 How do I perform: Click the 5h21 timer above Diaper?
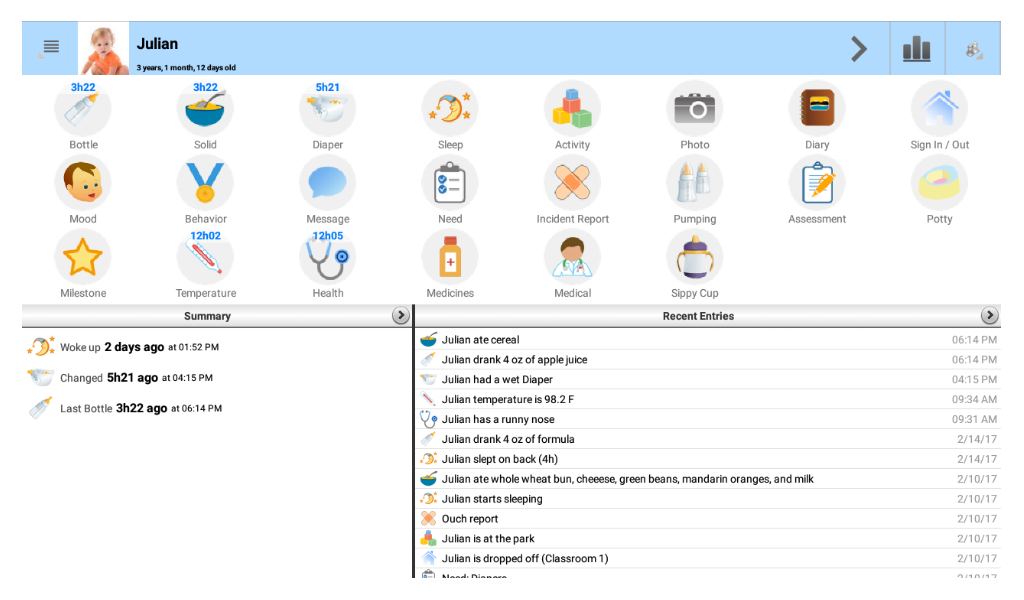tap(327, 87)
